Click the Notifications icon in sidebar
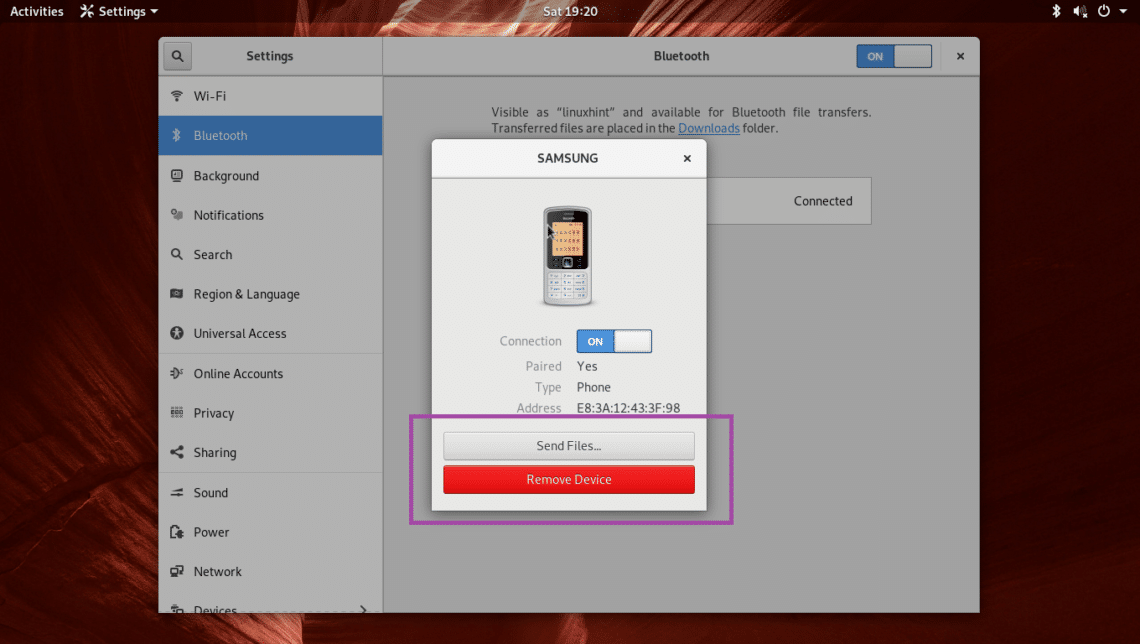Image resolution: width=1140 pixels, height=644 pixels. 177,214
